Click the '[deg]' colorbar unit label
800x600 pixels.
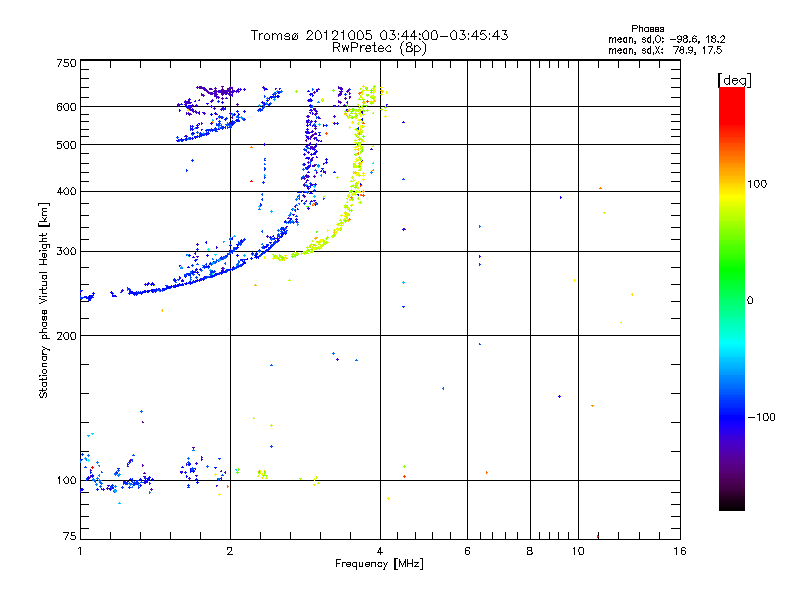click(734, 80)
